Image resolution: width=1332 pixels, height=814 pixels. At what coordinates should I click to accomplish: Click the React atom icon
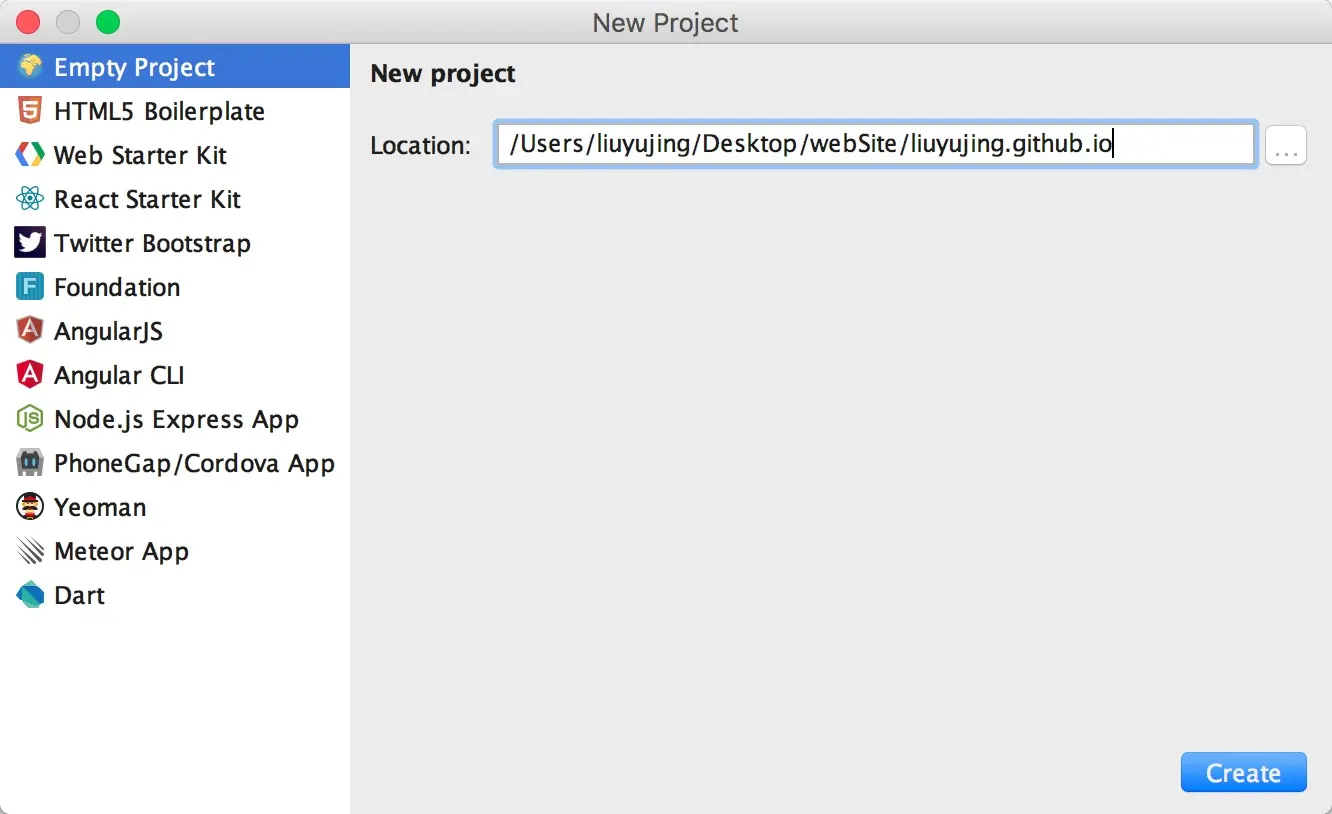30,199
